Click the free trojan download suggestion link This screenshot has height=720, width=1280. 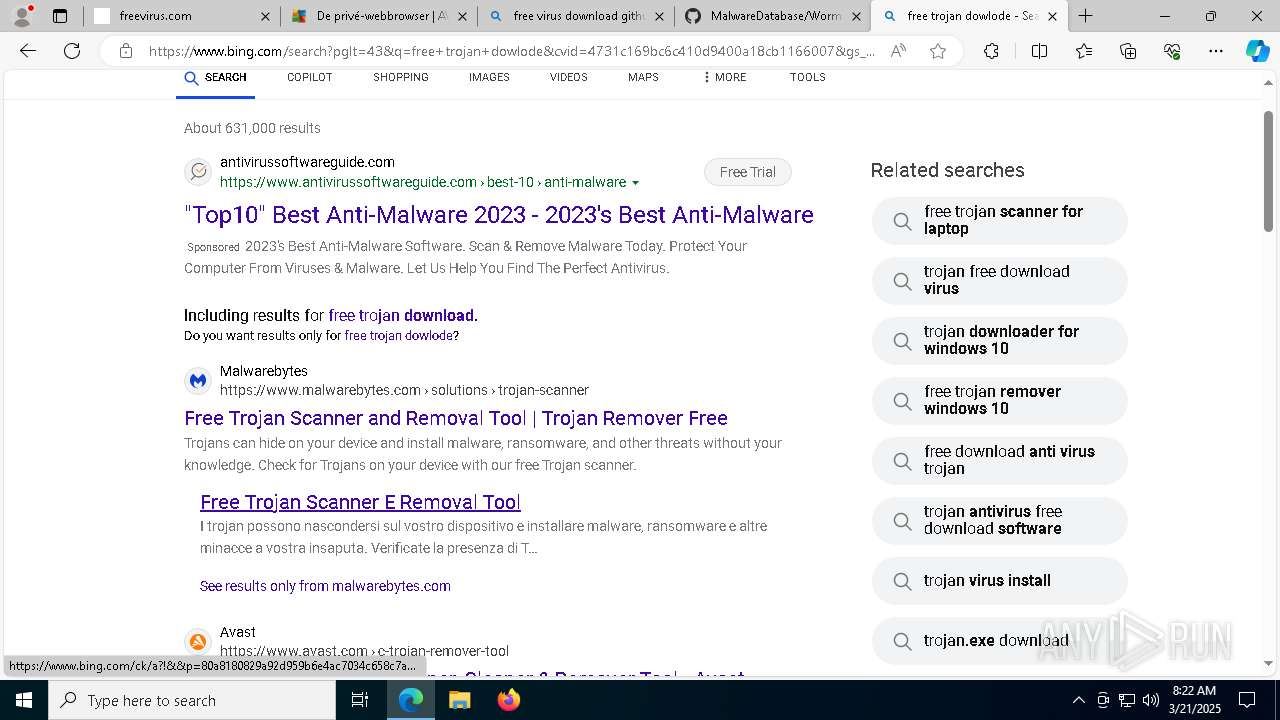402,315
